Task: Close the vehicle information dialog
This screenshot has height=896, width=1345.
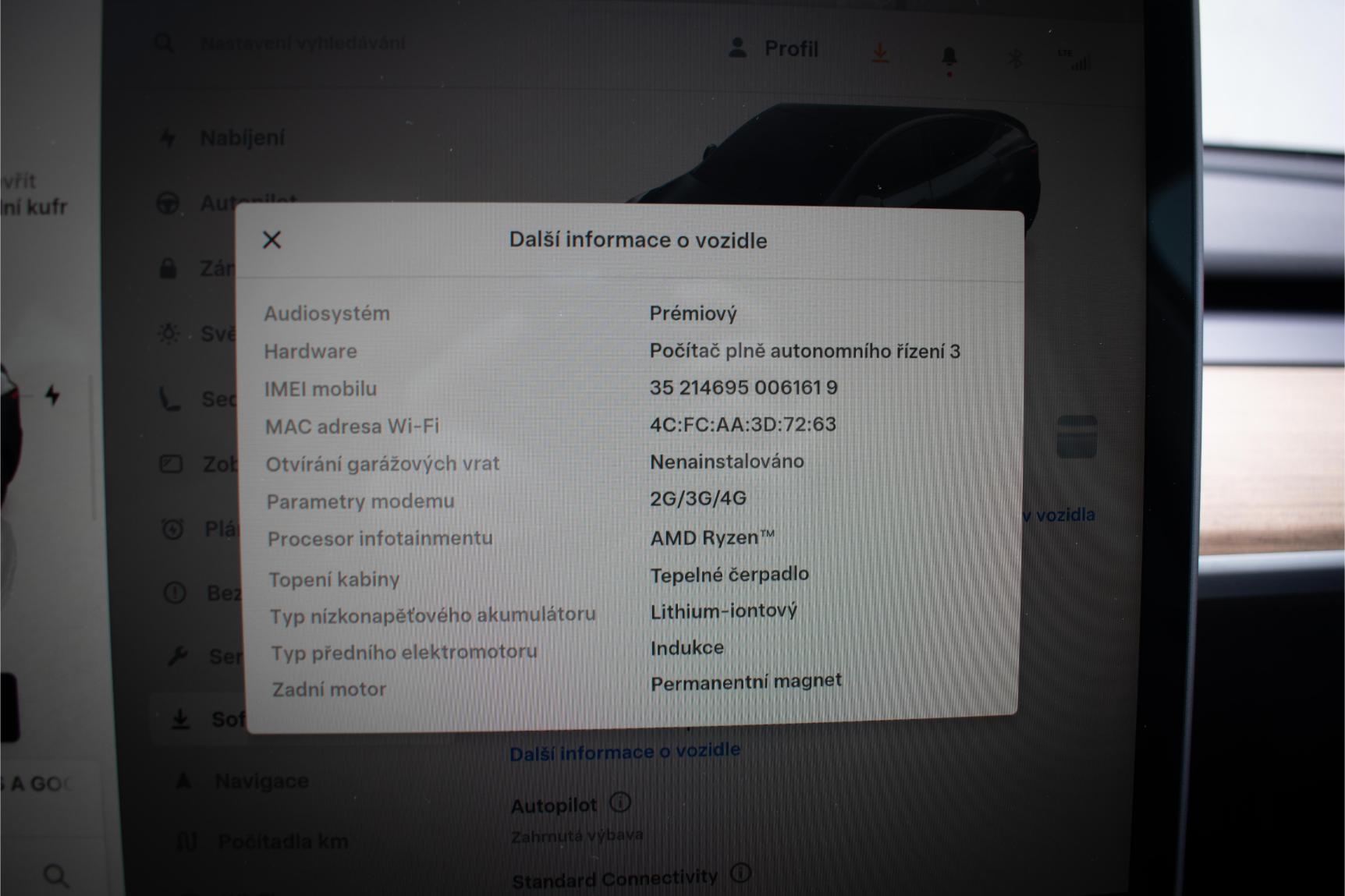Action: tap(271, 239)
